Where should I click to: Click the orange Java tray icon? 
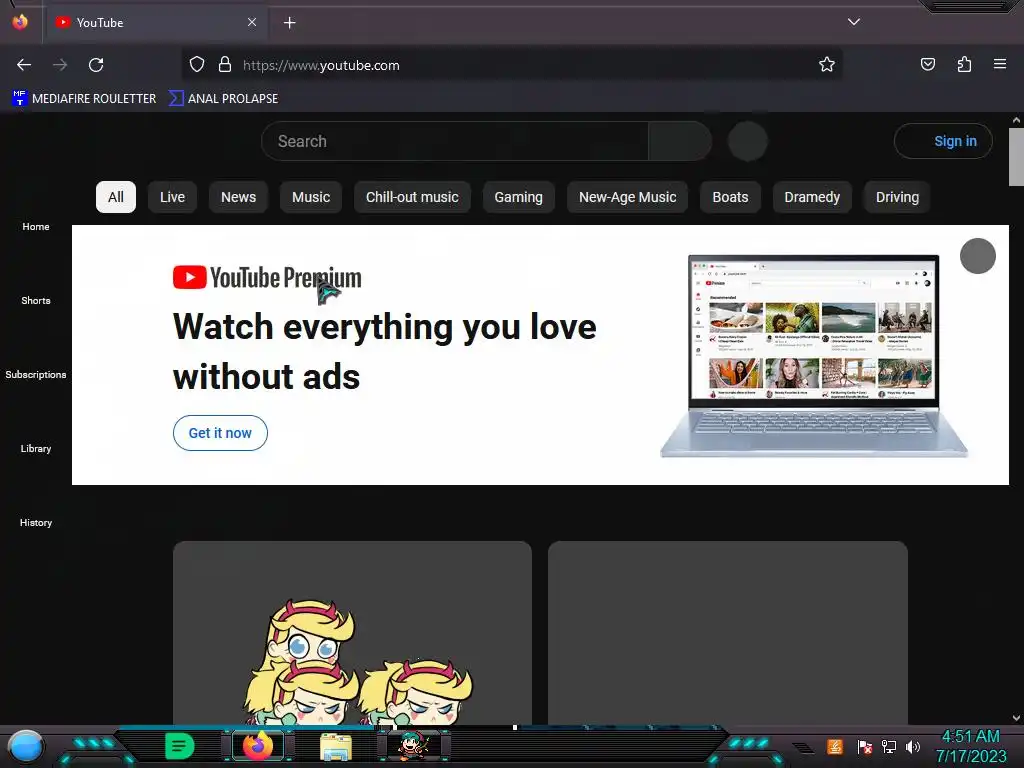pos(835,746)
